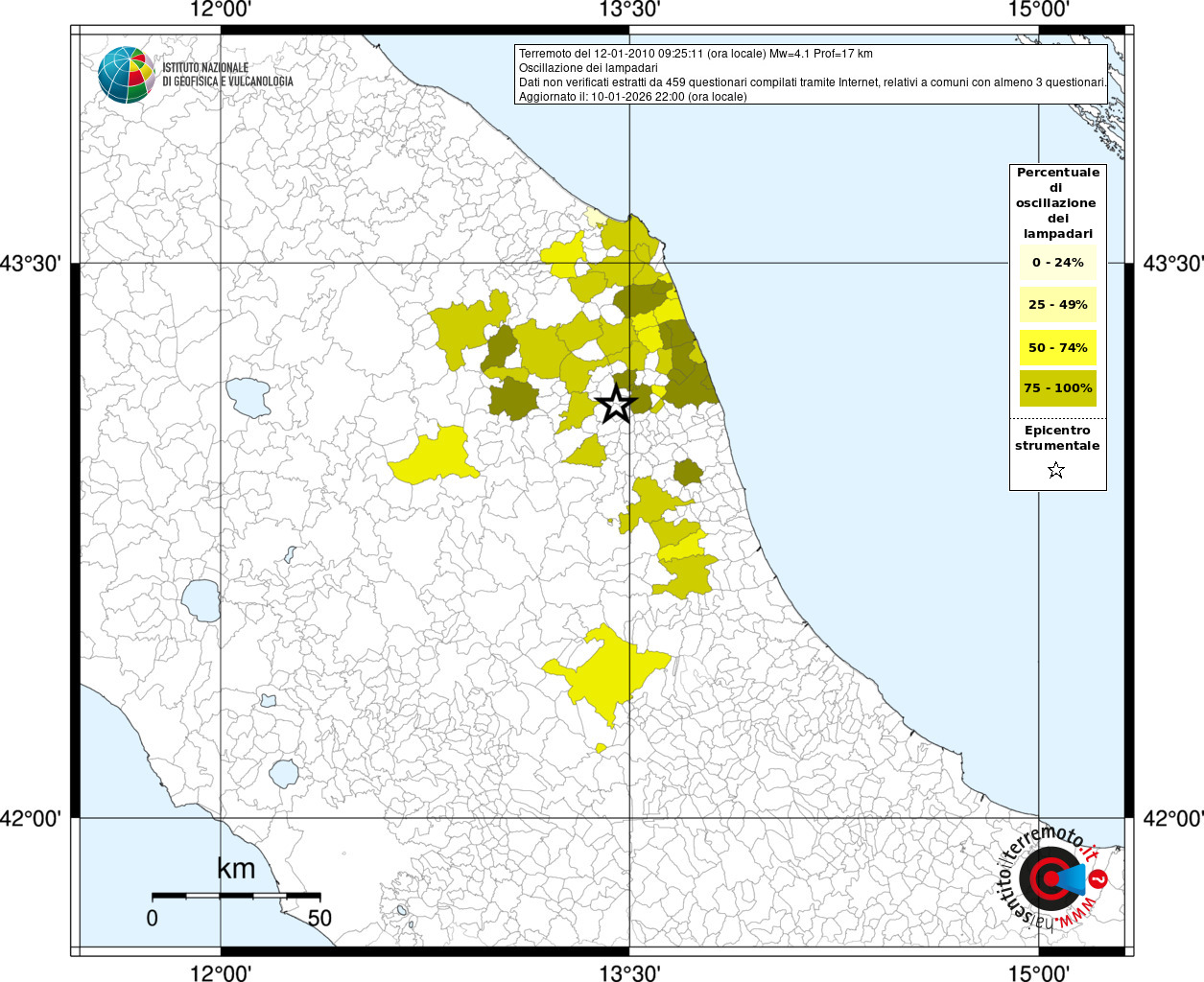Click the star symbol in the legend
The image size is (1204, 982).
[x=1056, y=470]
